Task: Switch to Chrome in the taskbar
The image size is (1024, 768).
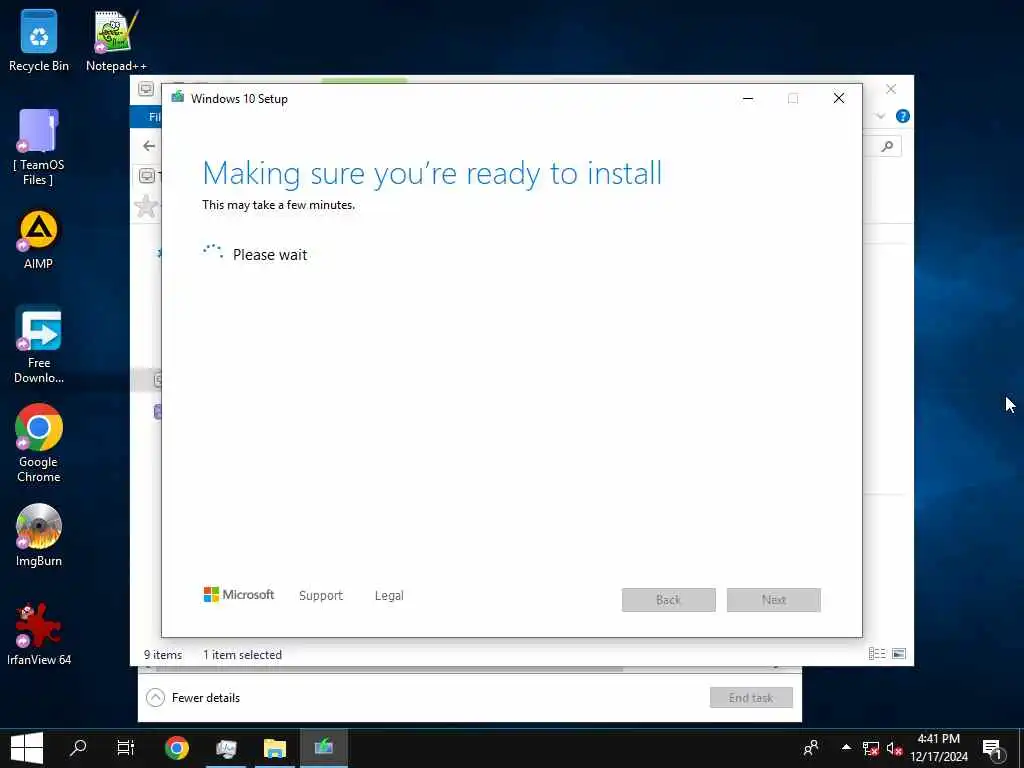Action: pos(176,748)
